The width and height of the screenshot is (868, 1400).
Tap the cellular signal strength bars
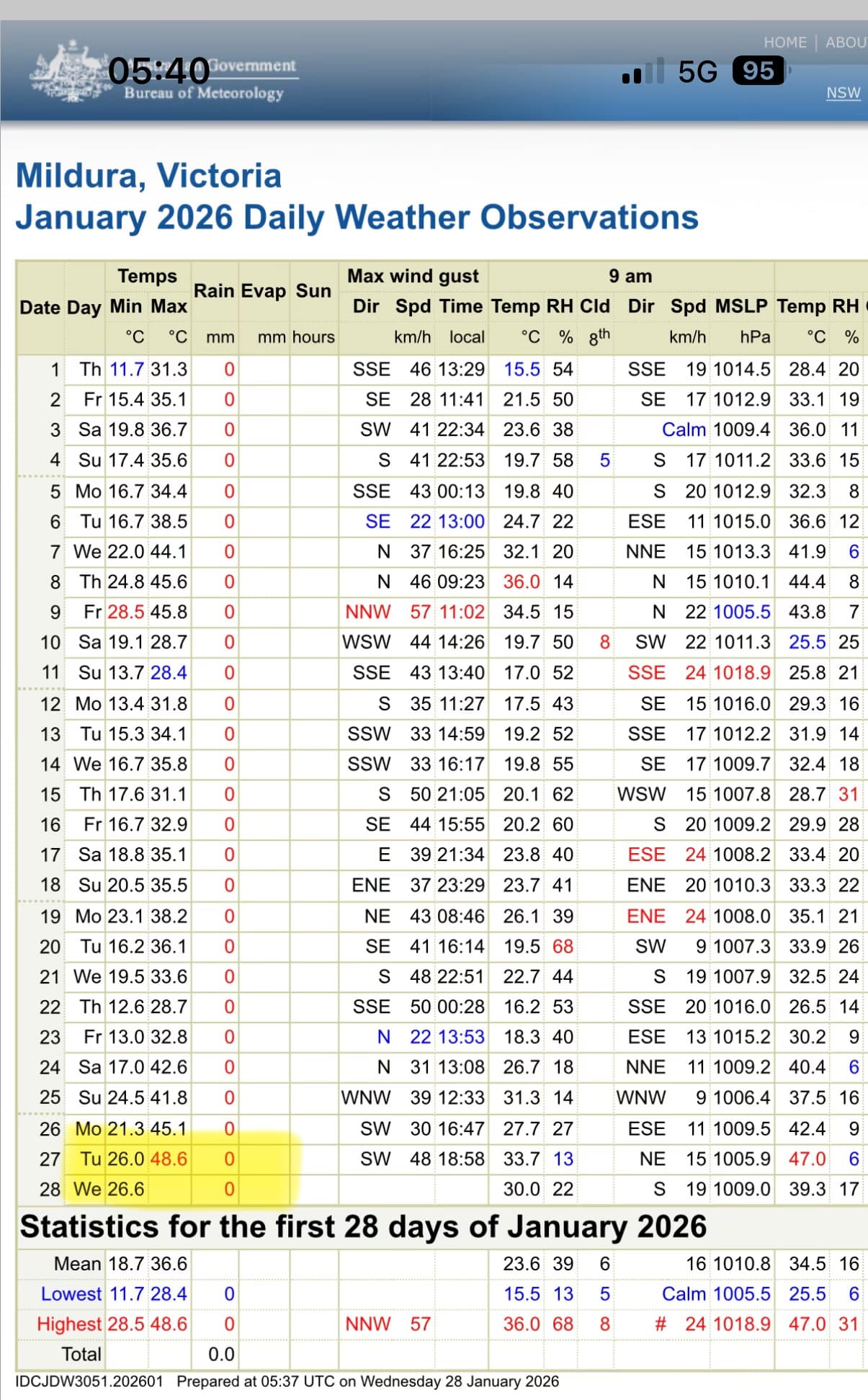click(643, 71)
